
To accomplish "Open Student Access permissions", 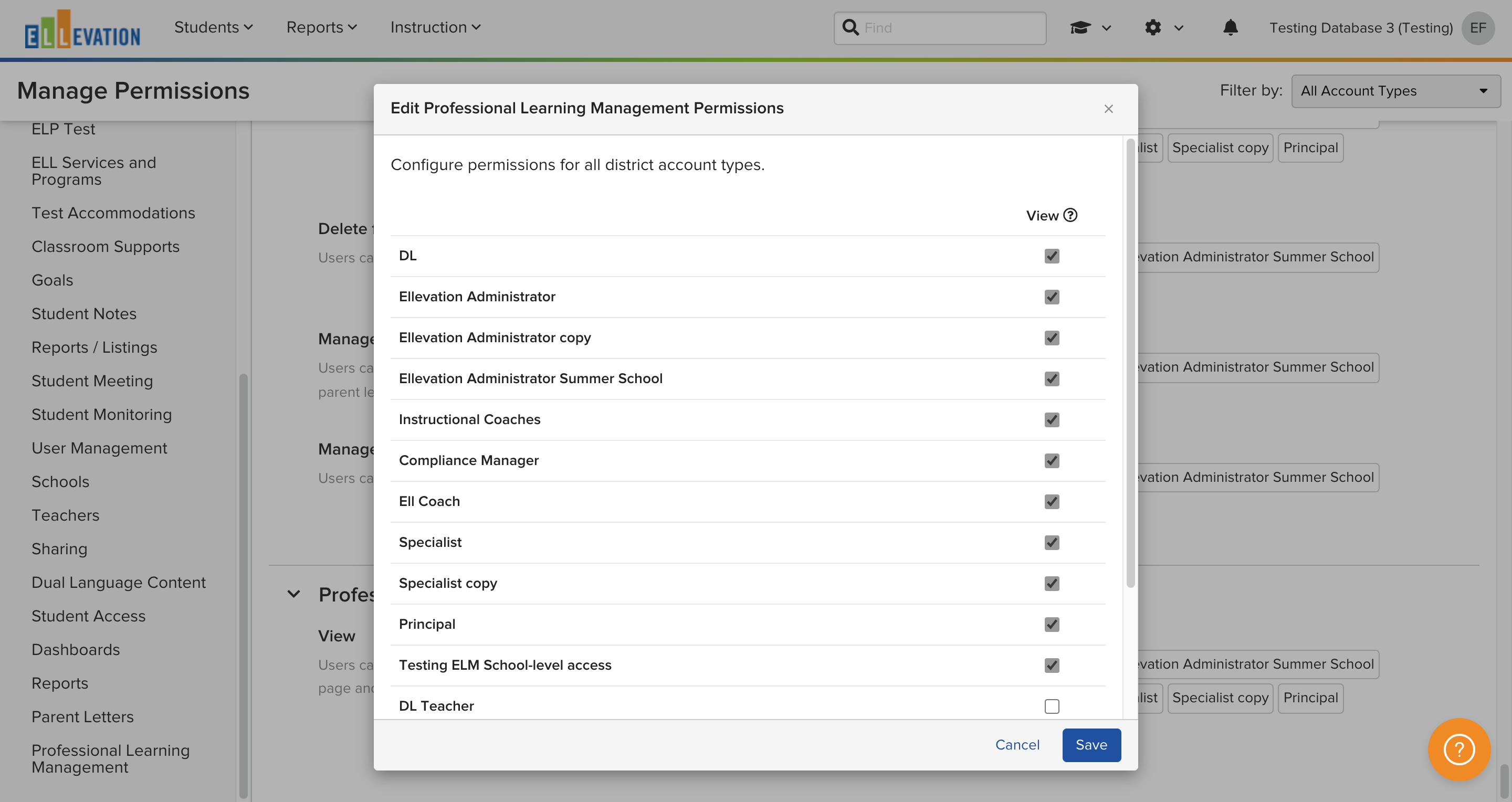I will 88,616.
